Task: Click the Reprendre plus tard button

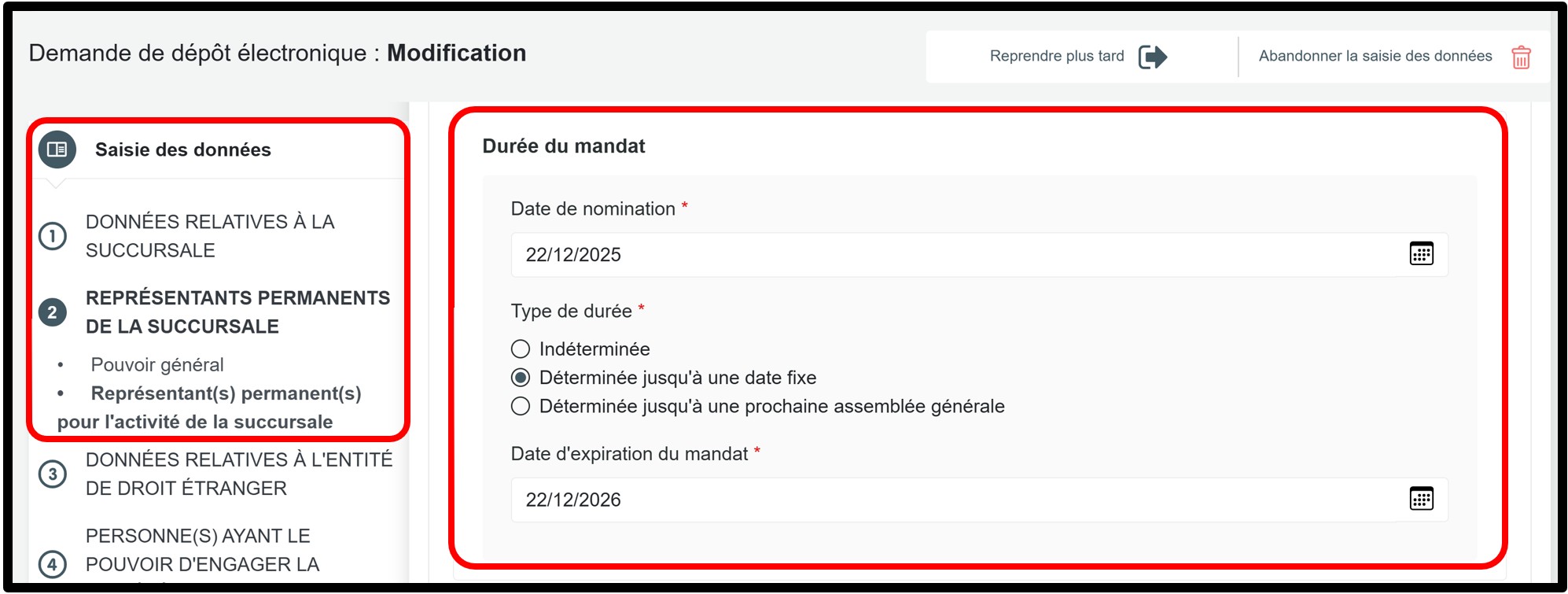Action: (x=1056, y=57)
